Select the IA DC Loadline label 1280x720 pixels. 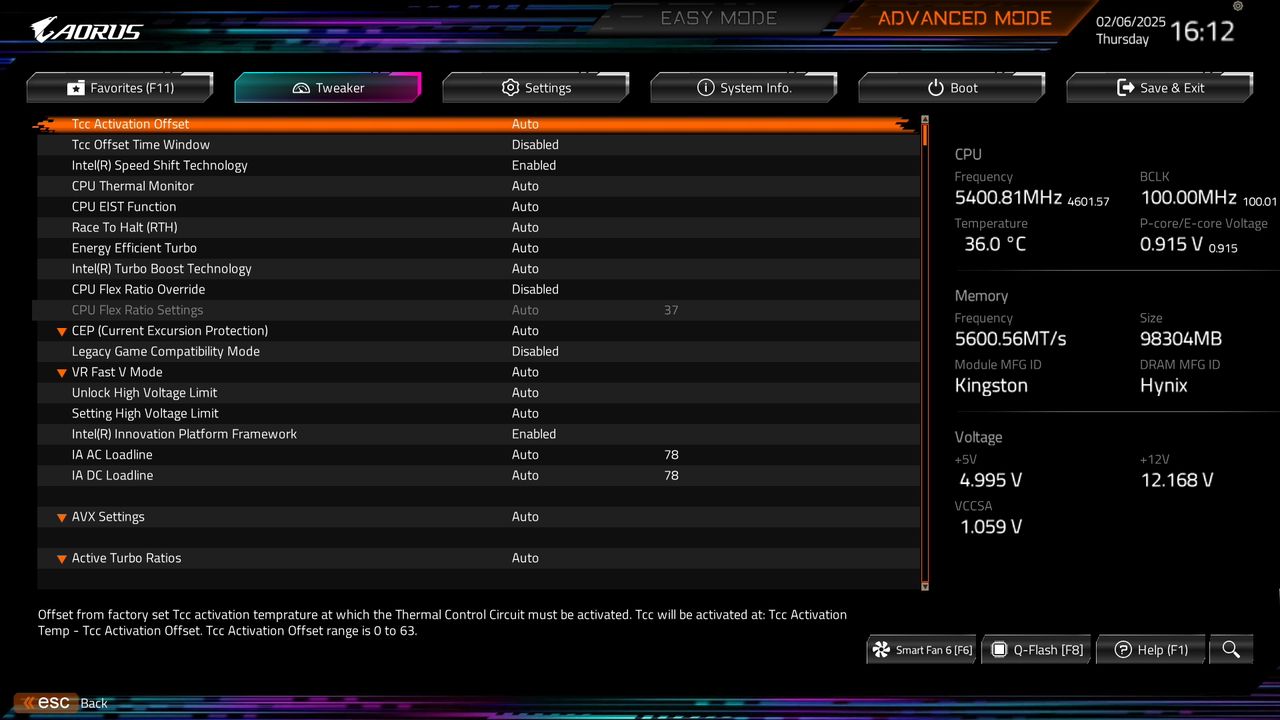(x=112, y=476)
